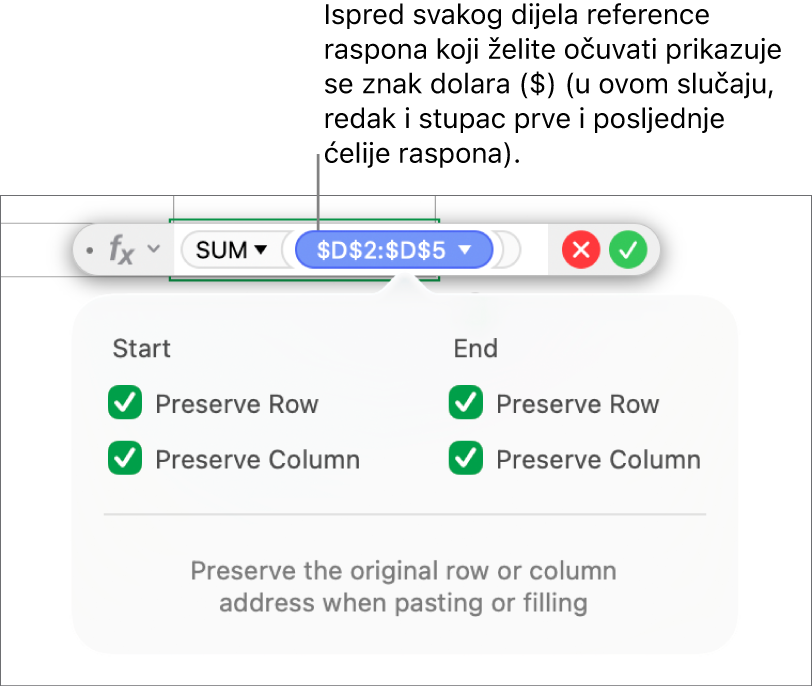Viewport: 812px width, 686px height.
Task: Toggle Preserve Column under Start
Action: tap(124, 459)
